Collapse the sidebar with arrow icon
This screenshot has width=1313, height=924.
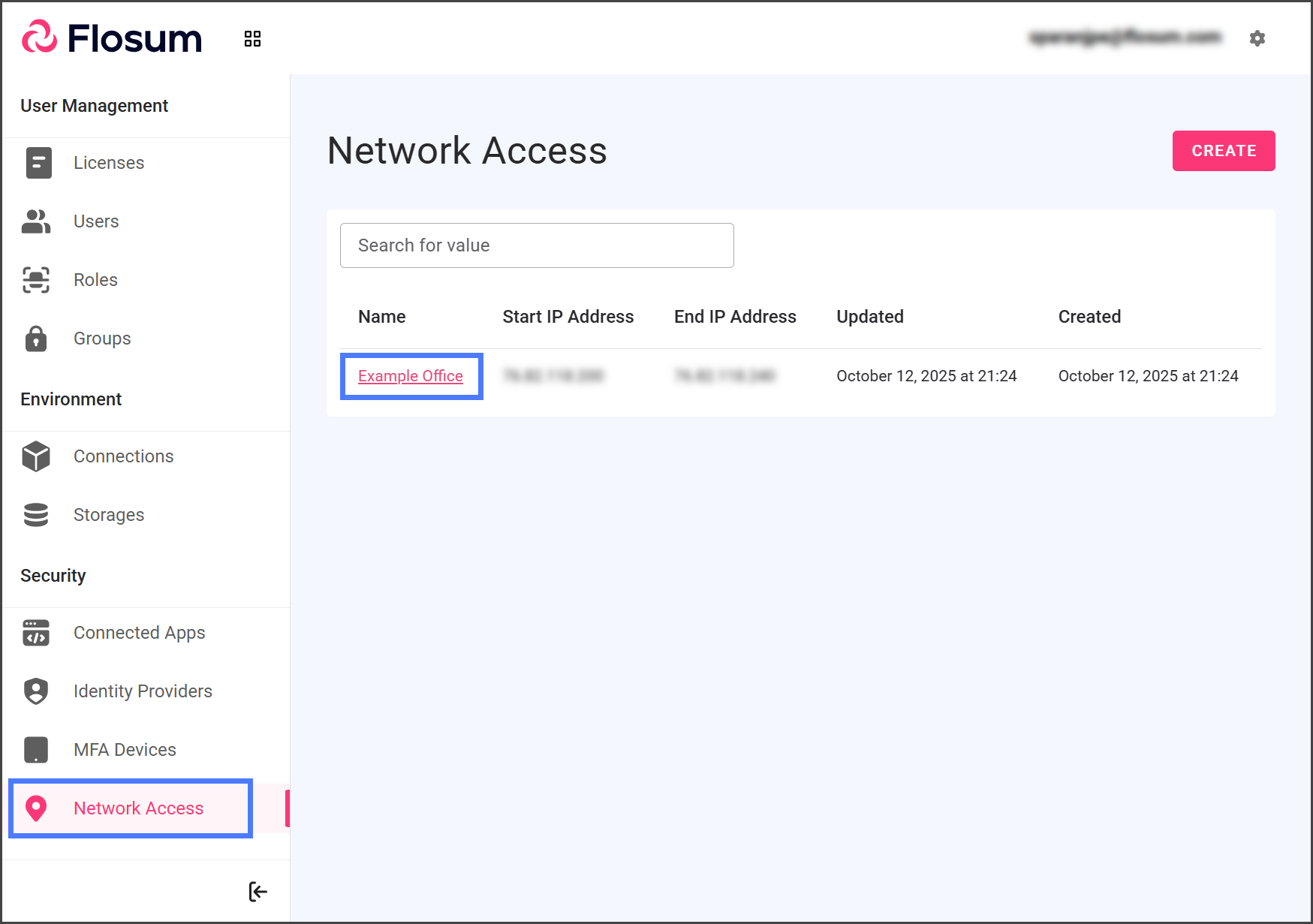pos(257,892)
